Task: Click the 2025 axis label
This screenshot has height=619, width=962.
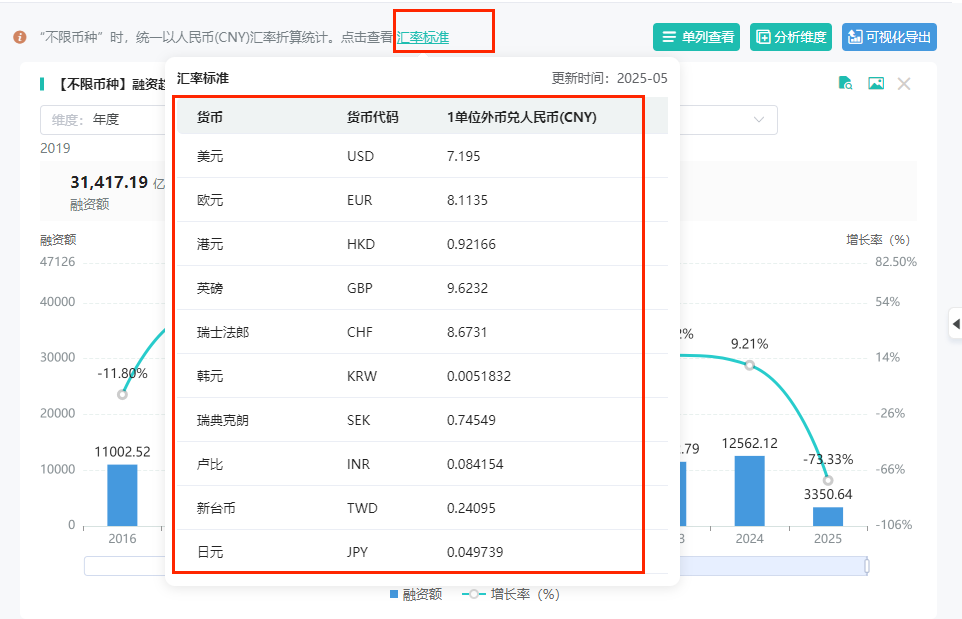Action: (x=828, y=539)
